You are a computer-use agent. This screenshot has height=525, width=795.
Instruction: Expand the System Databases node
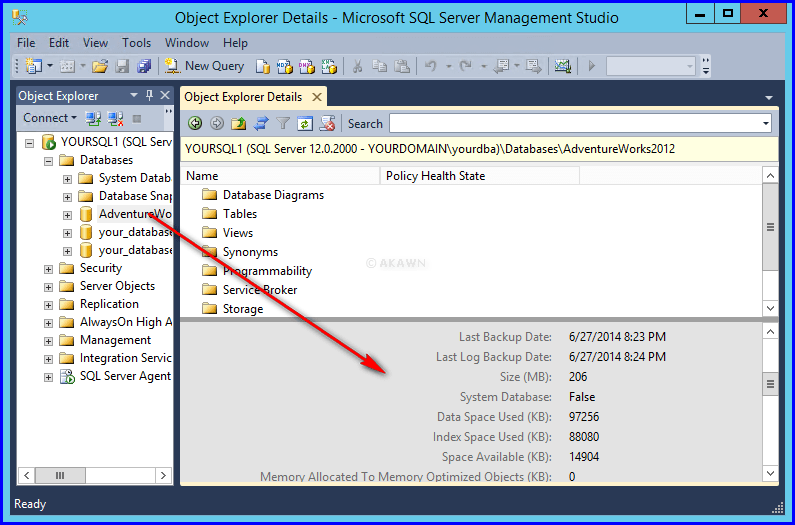click(67, 179)
